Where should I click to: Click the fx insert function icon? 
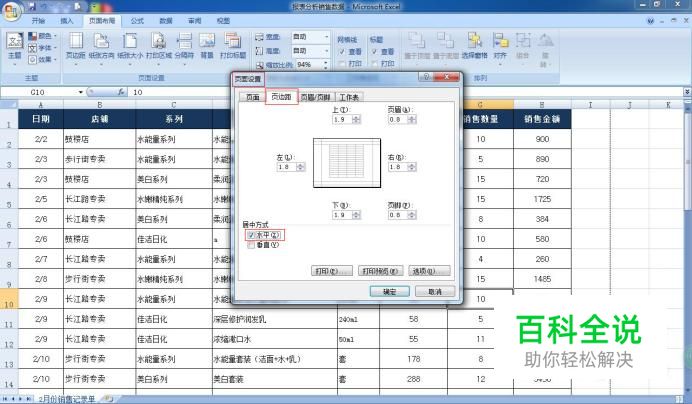click(x=120, y=92)
